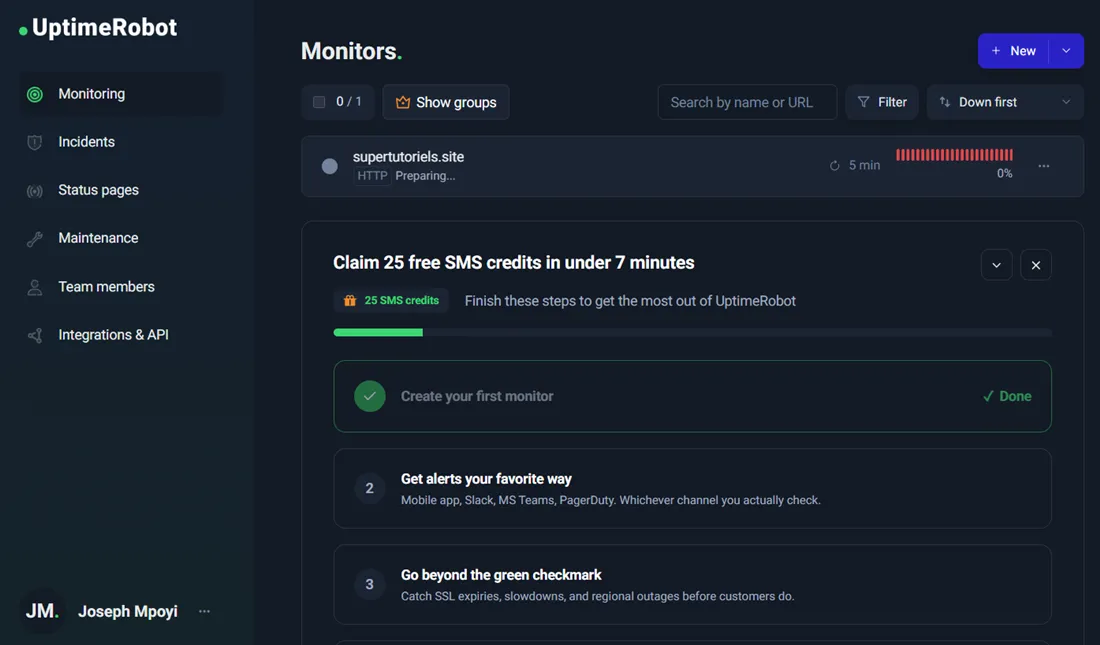
Task: Open Joseph Mpoyi account options menu
Action: [204, 611]
